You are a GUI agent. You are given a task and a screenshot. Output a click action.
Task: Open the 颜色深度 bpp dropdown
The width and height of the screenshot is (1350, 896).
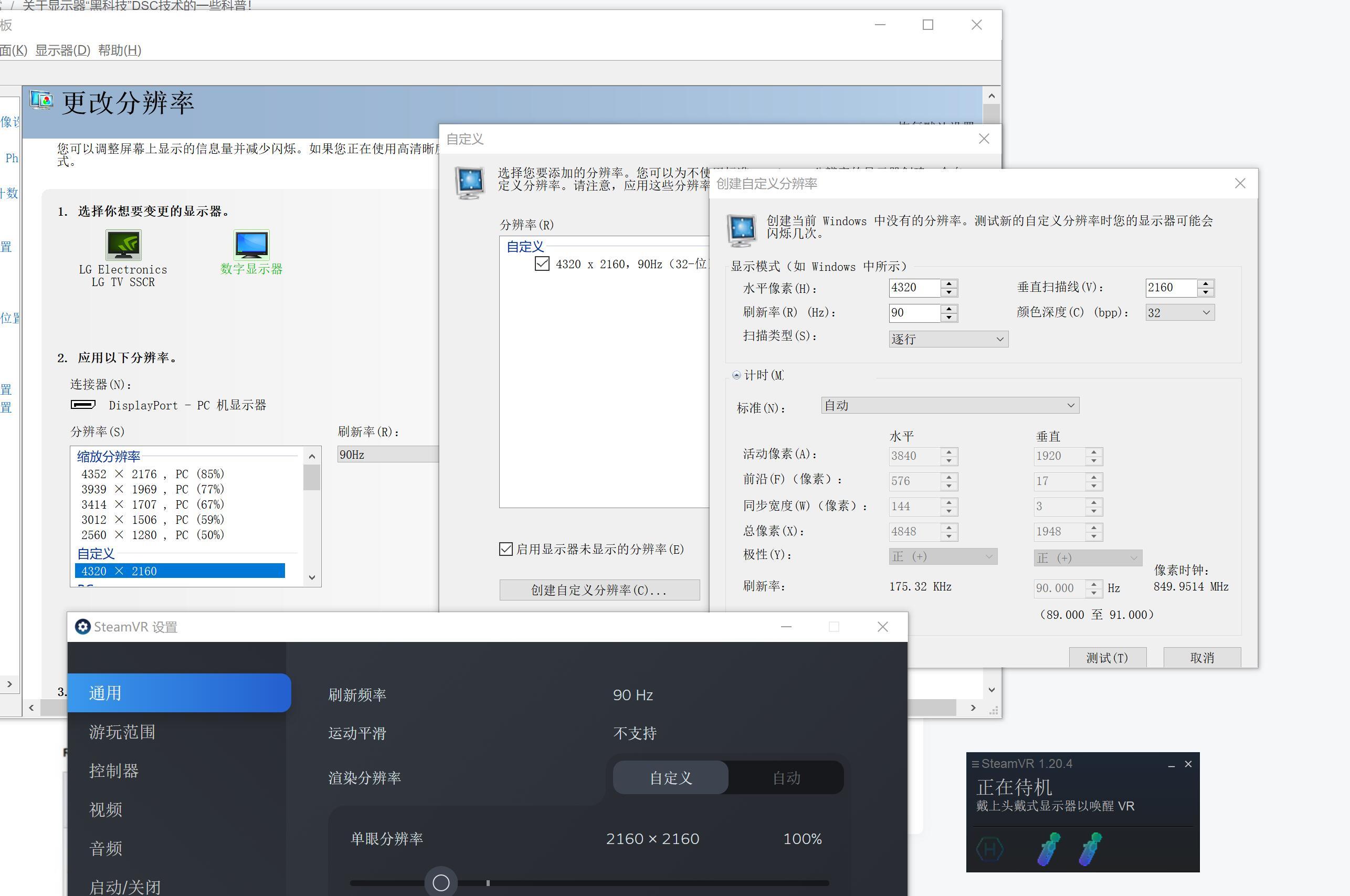coord(1180,312)
